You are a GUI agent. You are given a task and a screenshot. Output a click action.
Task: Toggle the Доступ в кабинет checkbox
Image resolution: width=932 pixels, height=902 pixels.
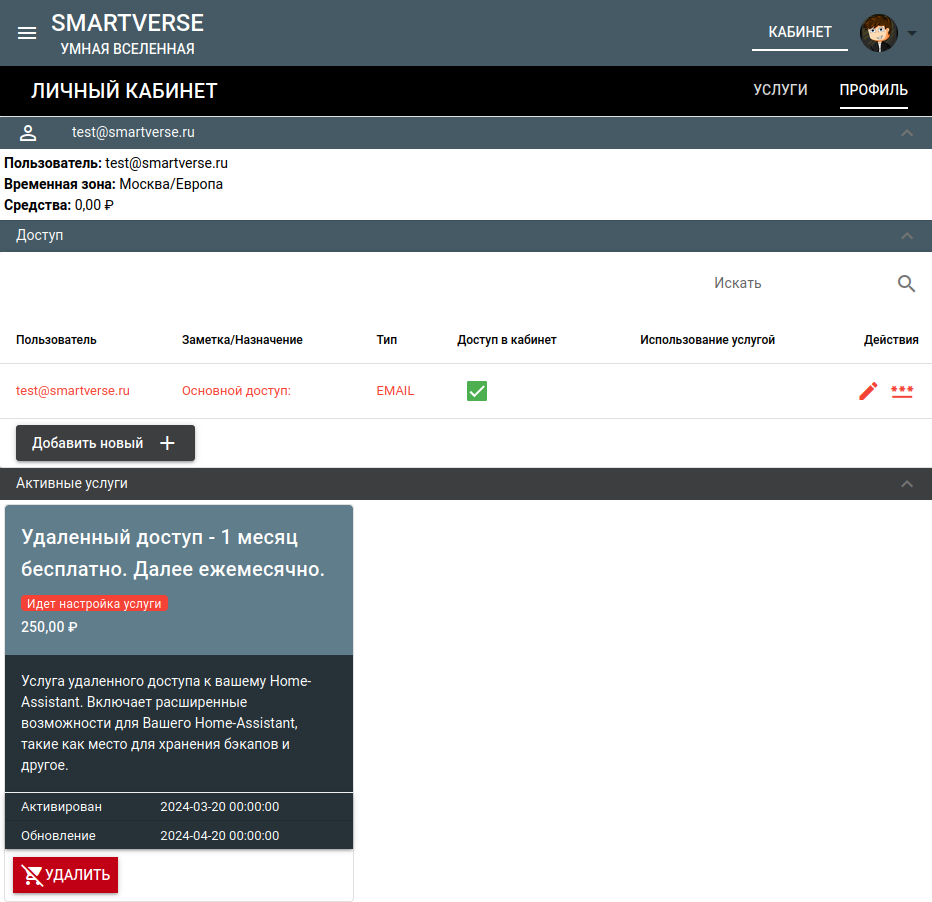click(x=477, y=391)
